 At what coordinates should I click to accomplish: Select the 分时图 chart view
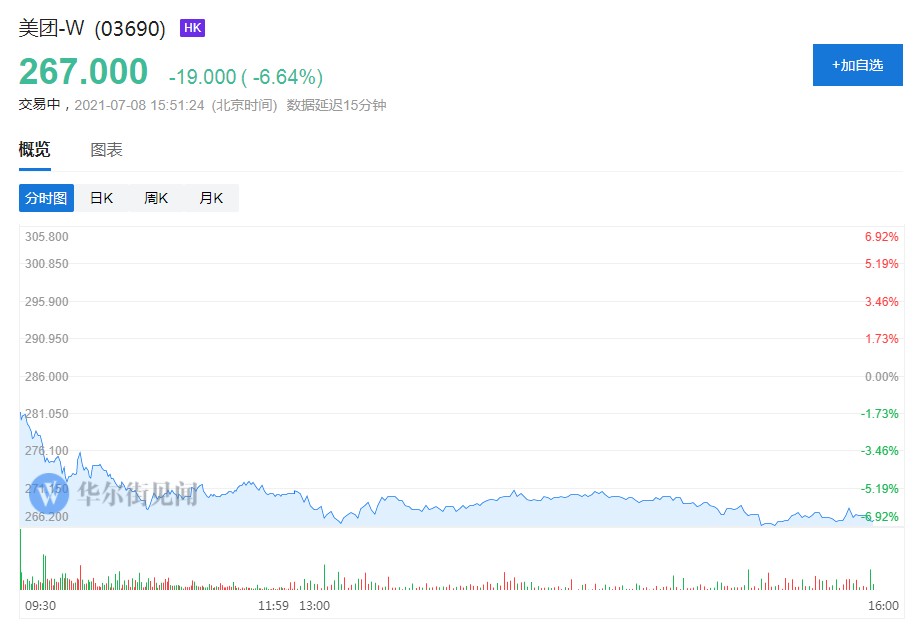[x=46, y=198]
